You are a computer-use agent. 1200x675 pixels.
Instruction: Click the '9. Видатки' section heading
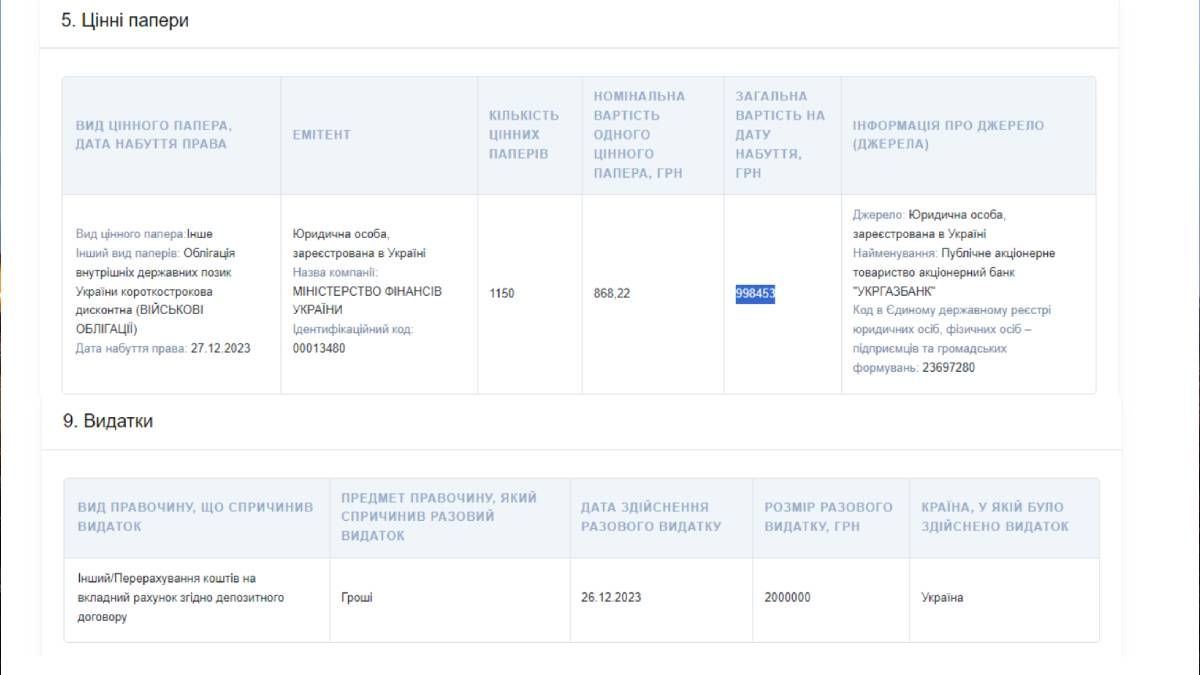point(108,421)
